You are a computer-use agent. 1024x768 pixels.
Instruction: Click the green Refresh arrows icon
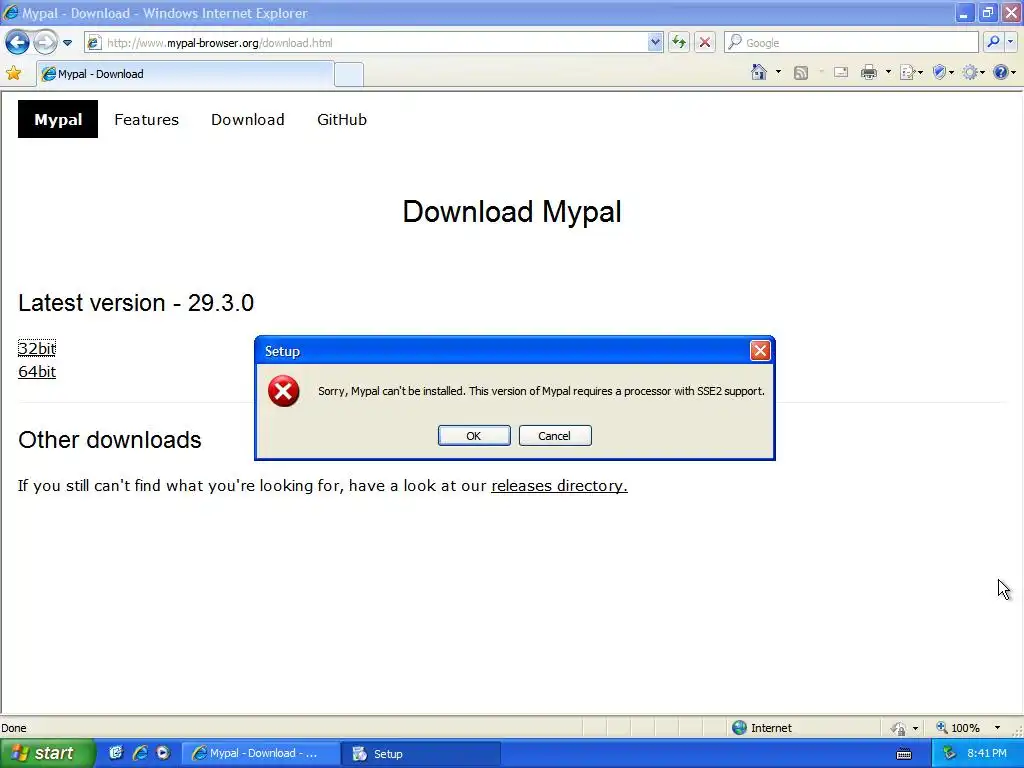tap(679, 43)
